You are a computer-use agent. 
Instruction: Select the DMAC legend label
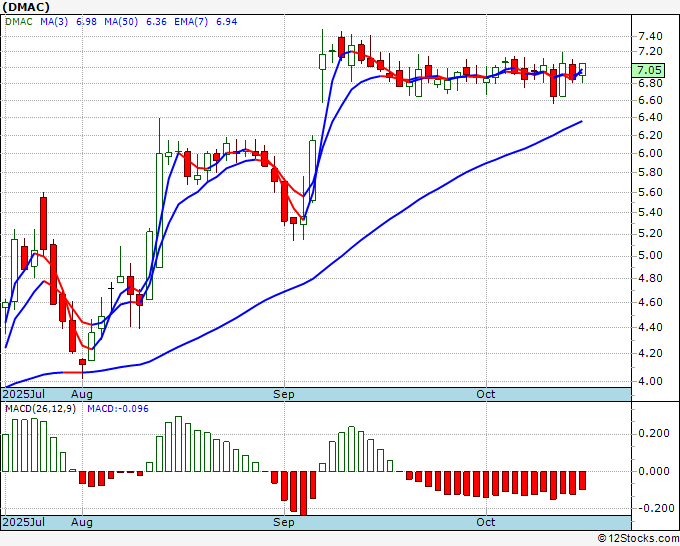19,22
